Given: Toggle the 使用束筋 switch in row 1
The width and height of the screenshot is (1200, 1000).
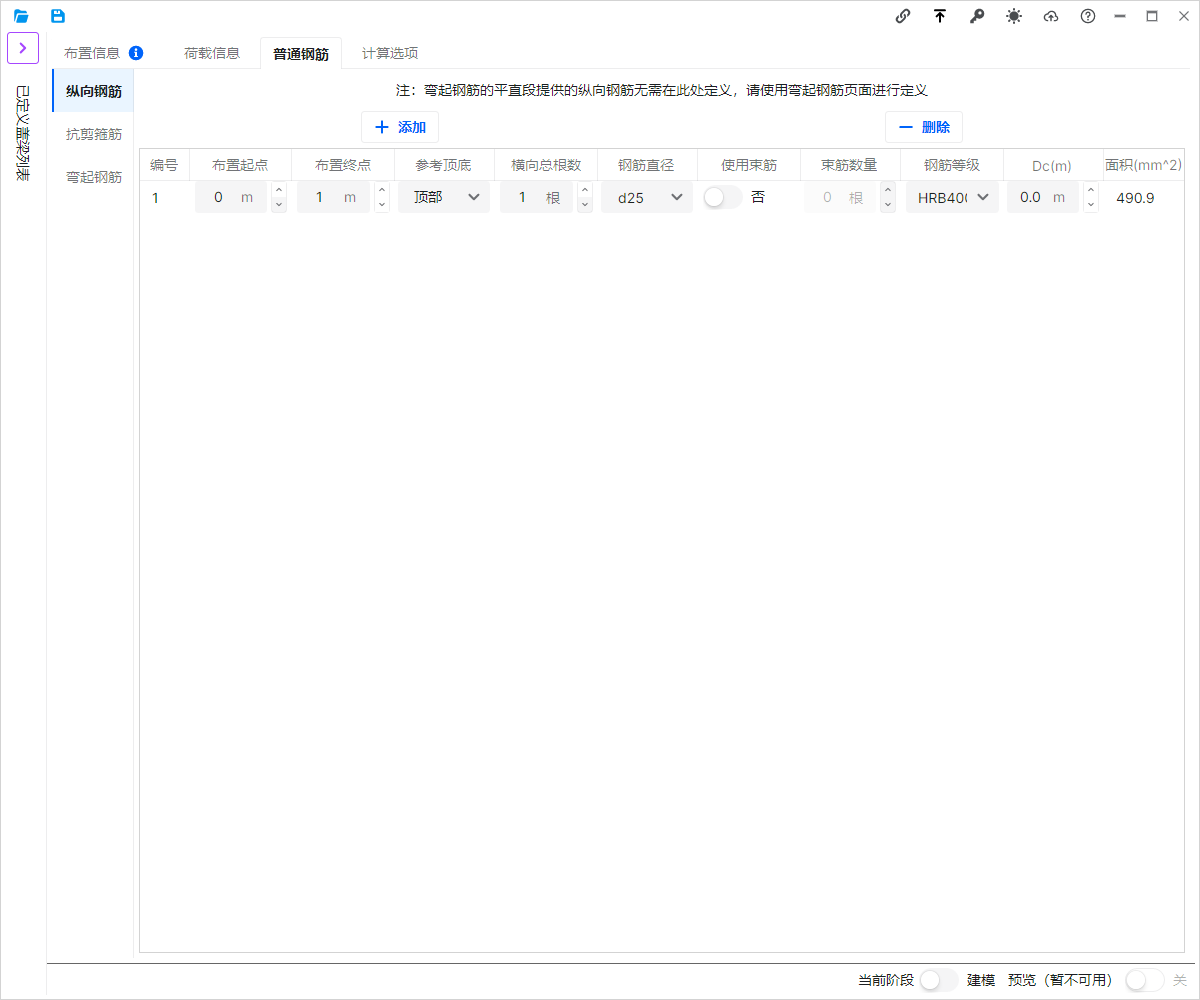Looking at the screenshot, I should (x=722, y=198).
